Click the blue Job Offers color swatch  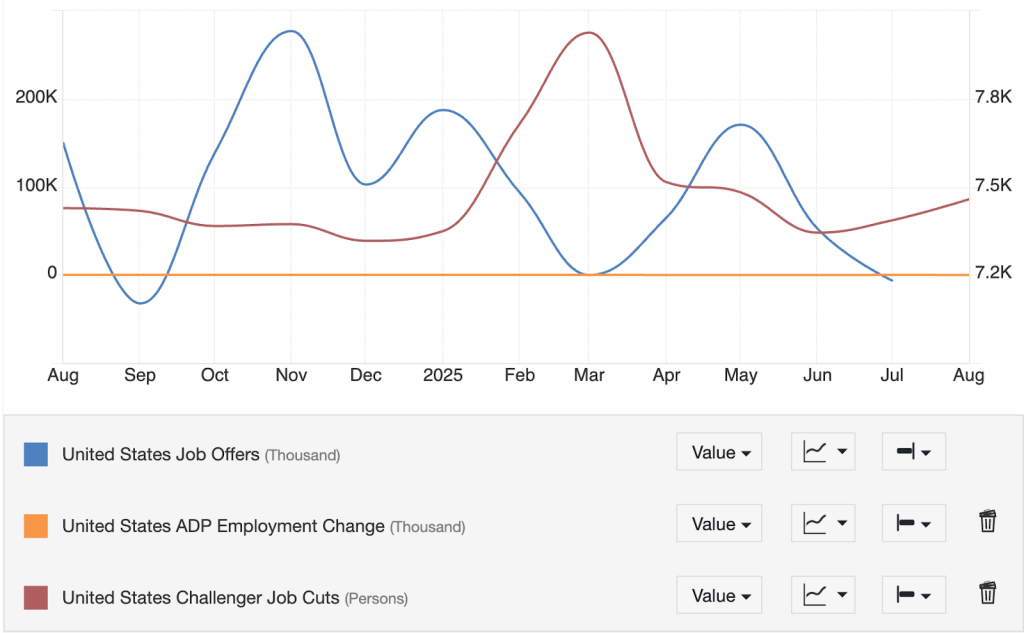click(x=36, y=454)
